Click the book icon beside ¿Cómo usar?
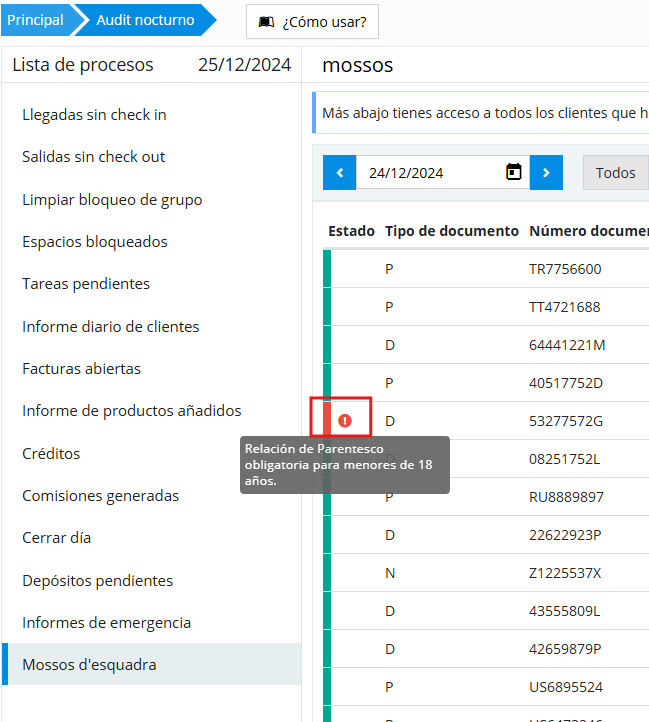Image resolution: width=649 pixels, height=722 pixels. 265,21
